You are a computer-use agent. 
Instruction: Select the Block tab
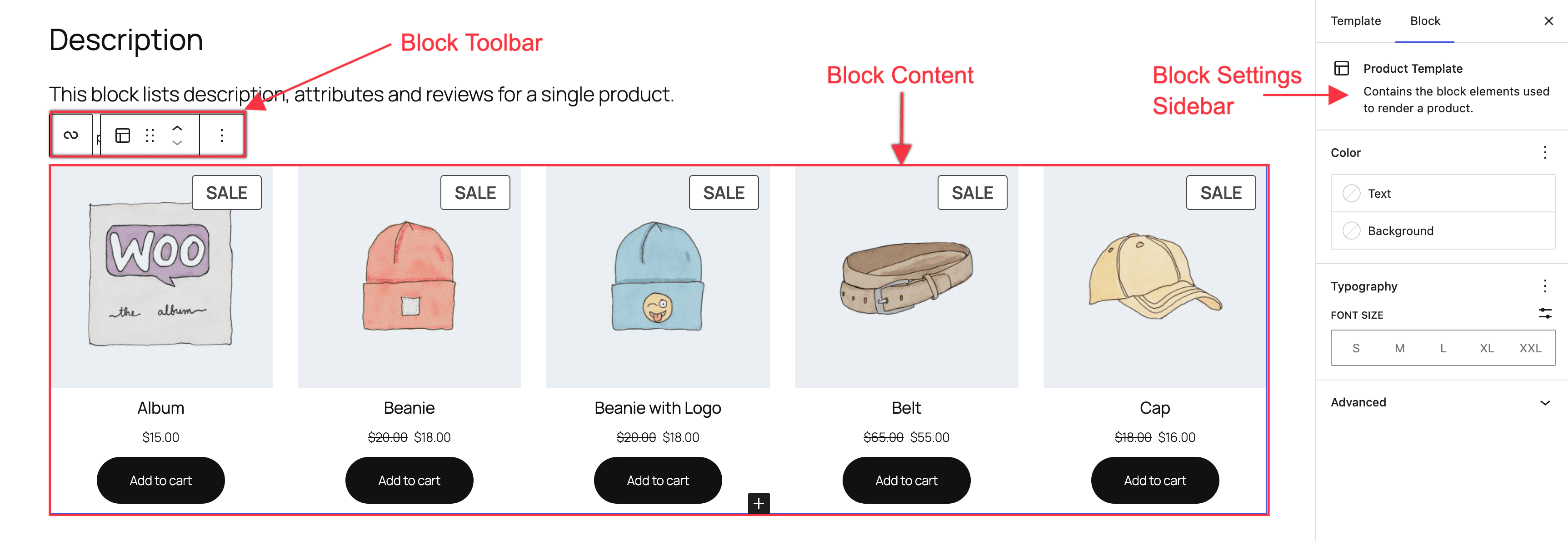point(1424,21)
